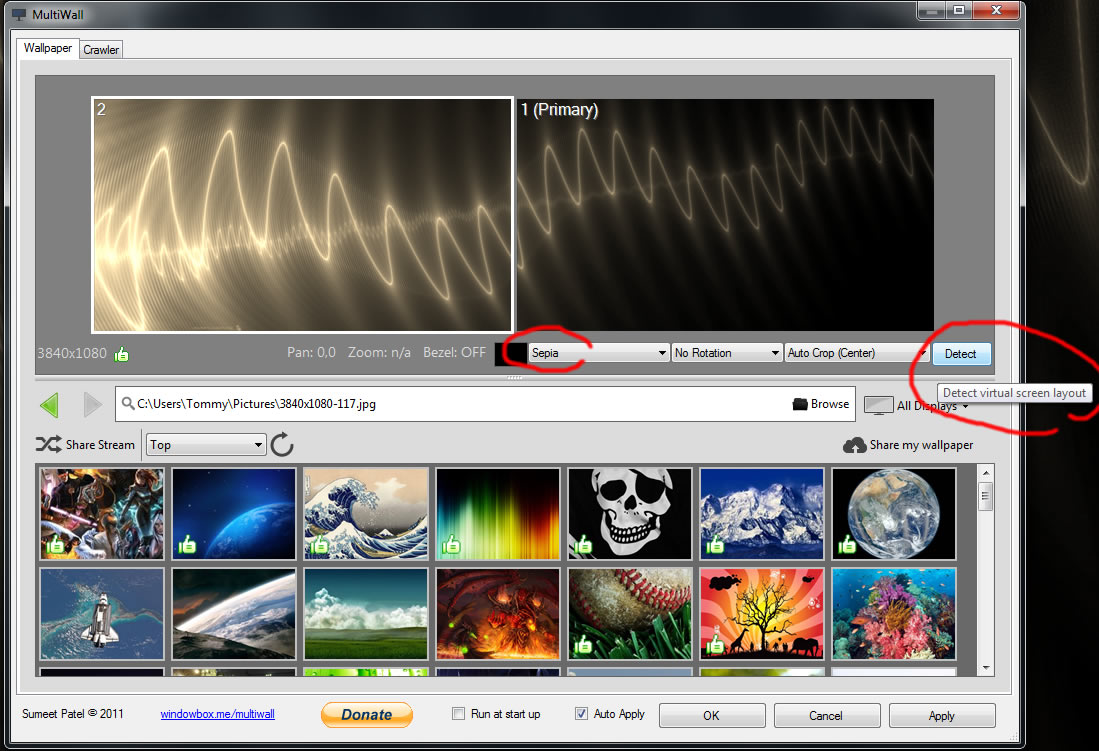Image resolution: width=1099 pixels, height=751 pixels.
Task: Click thumbs-up on snowy mountain thumbnail
Action: point(715,544)
